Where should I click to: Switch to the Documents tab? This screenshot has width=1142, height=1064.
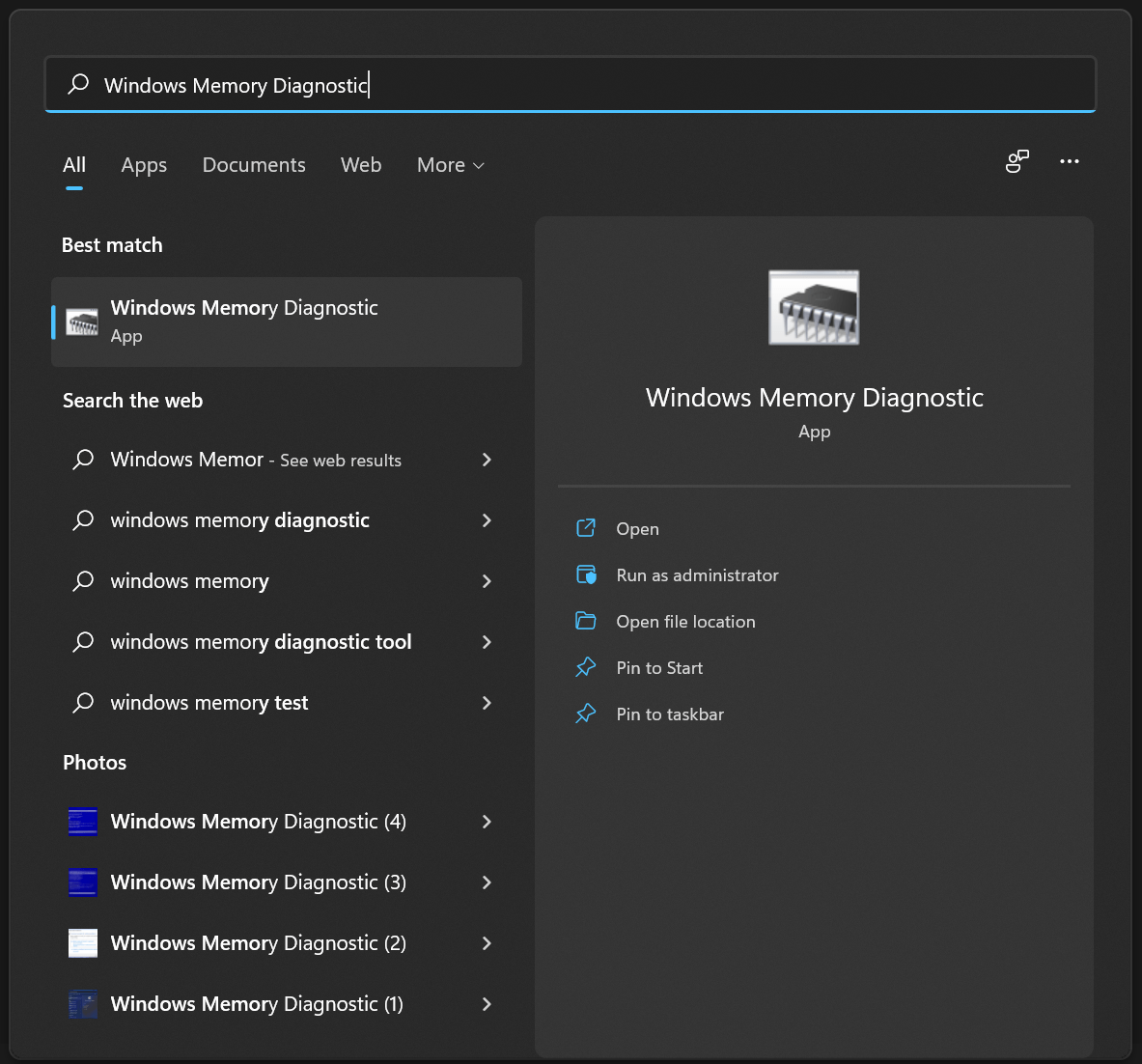click(x=254, y=165)
